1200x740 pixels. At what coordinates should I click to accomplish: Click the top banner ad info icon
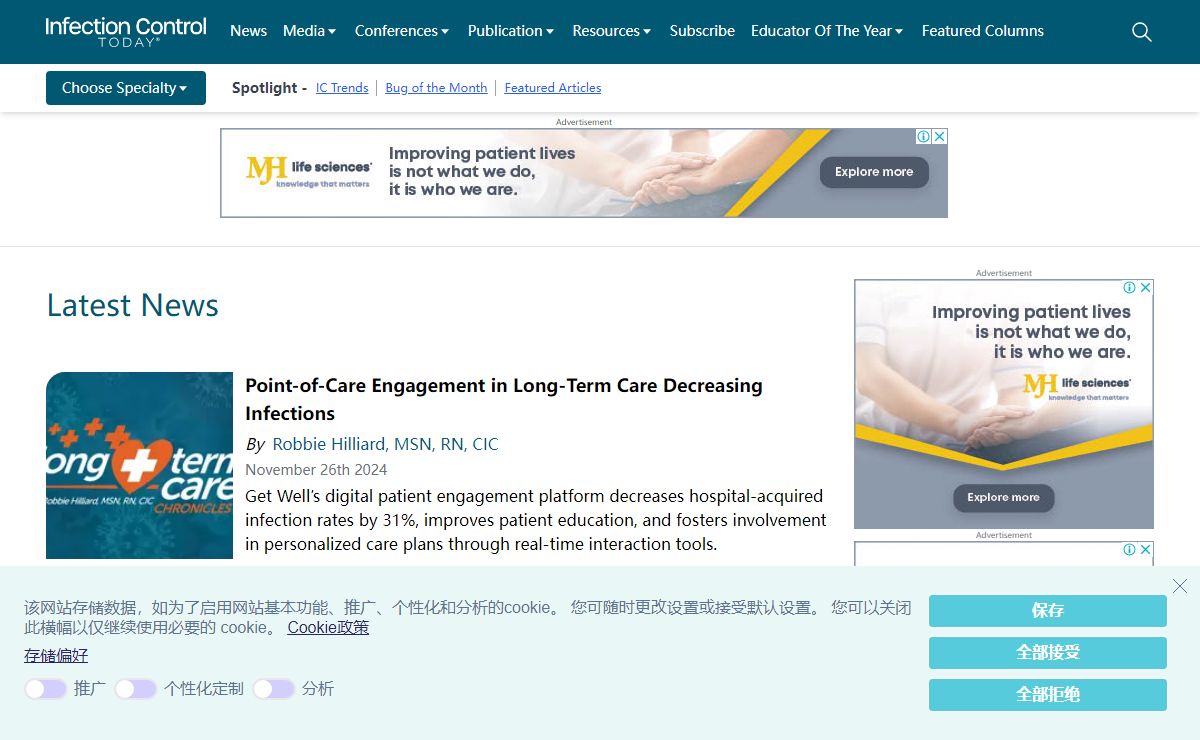click(x=924, y=137)
